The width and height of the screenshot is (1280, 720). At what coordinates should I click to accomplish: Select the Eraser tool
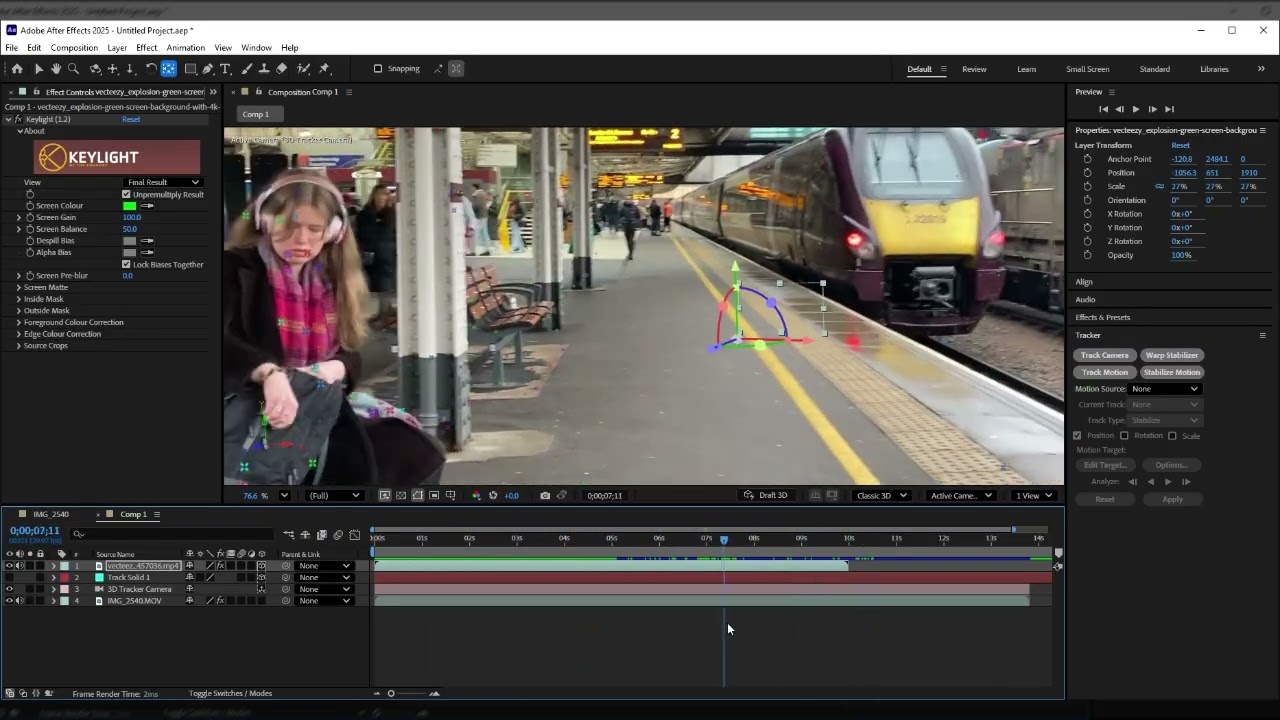pos(282,69)
